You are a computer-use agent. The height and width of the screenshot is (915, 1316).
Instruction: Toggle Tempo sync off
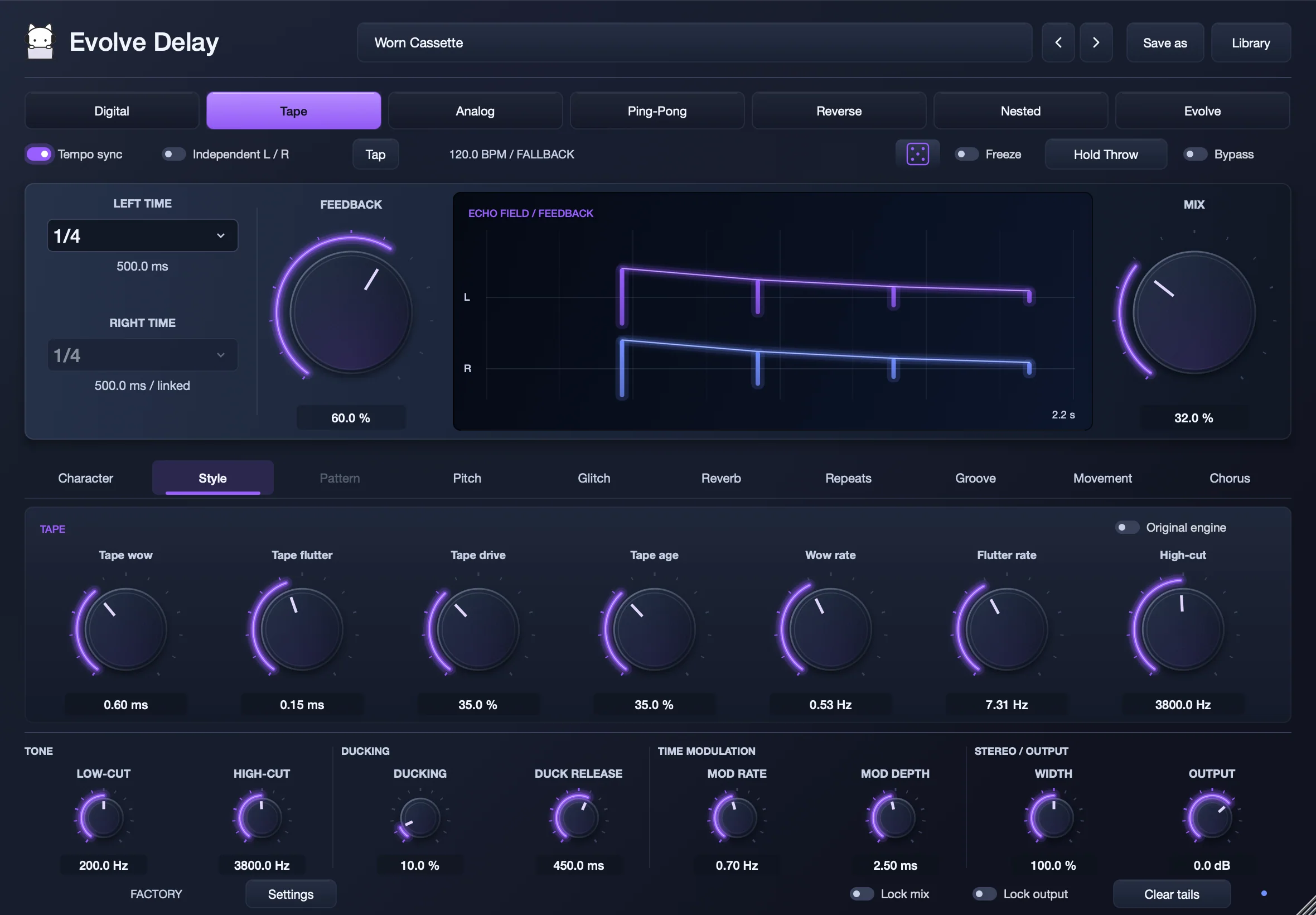pyautogui.click(x=39, y=153)
